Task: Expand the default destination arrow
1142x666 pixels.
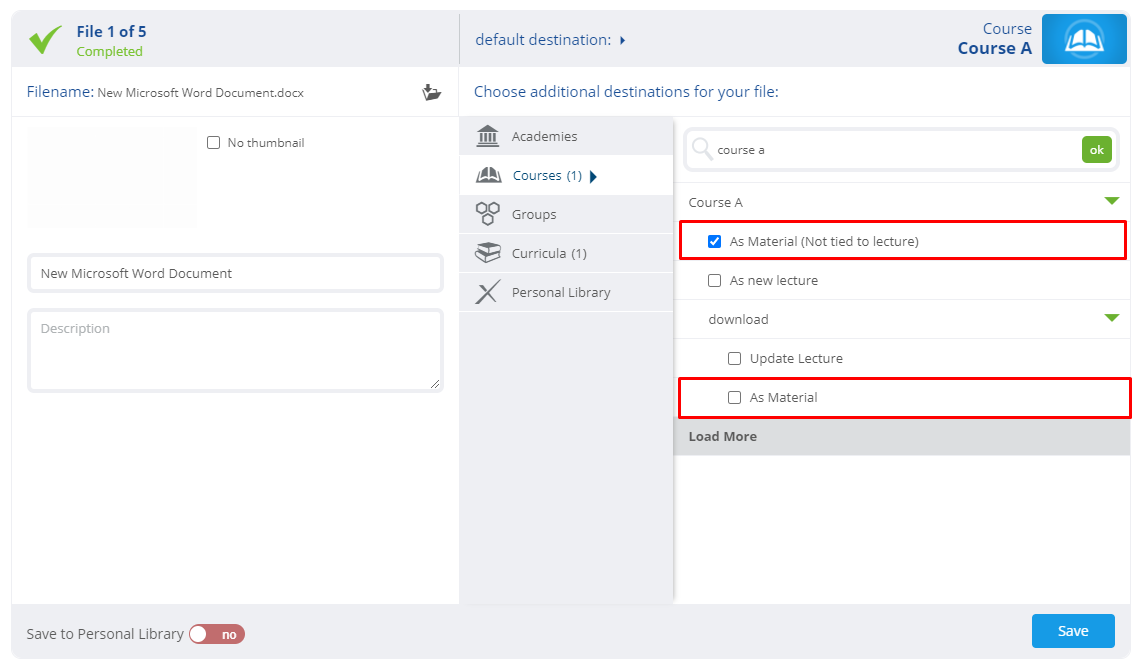Action: 623,40
